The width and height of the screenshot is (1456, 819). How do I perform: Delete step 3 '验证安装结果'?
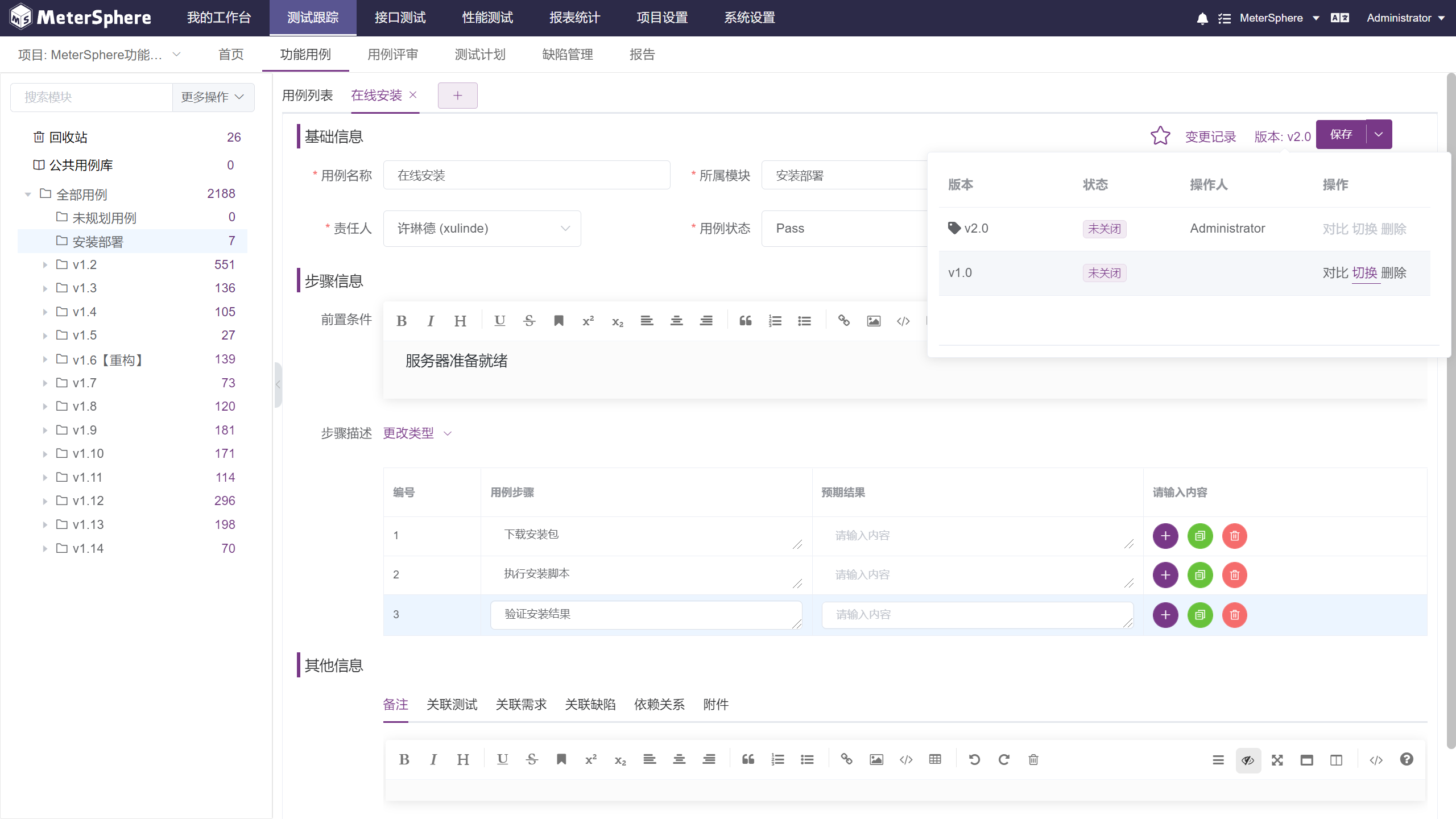point(1235,615)
